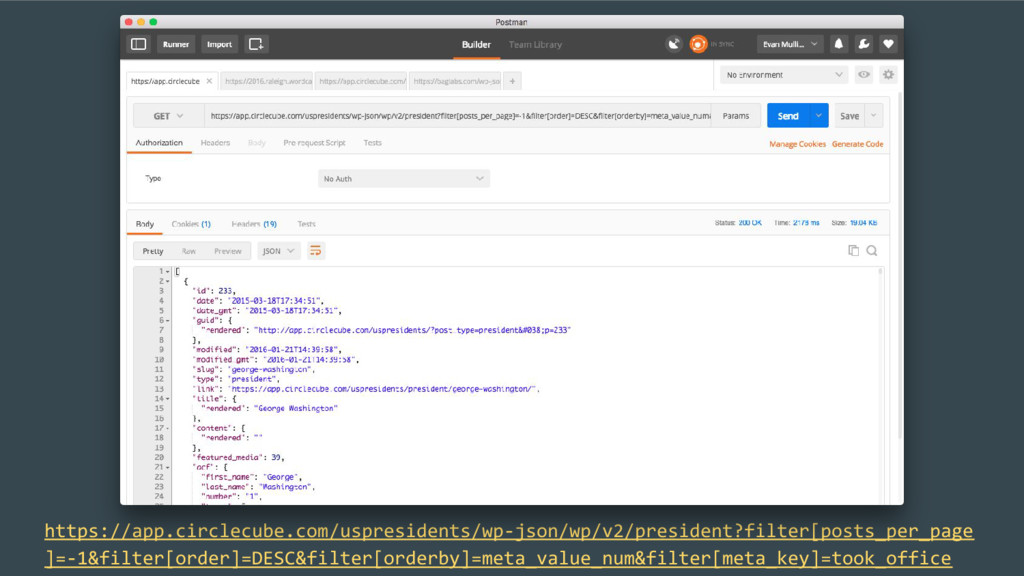This screenshot has height=576, width=1024.
Task: Open the response Tests tab
Action: 306,223
